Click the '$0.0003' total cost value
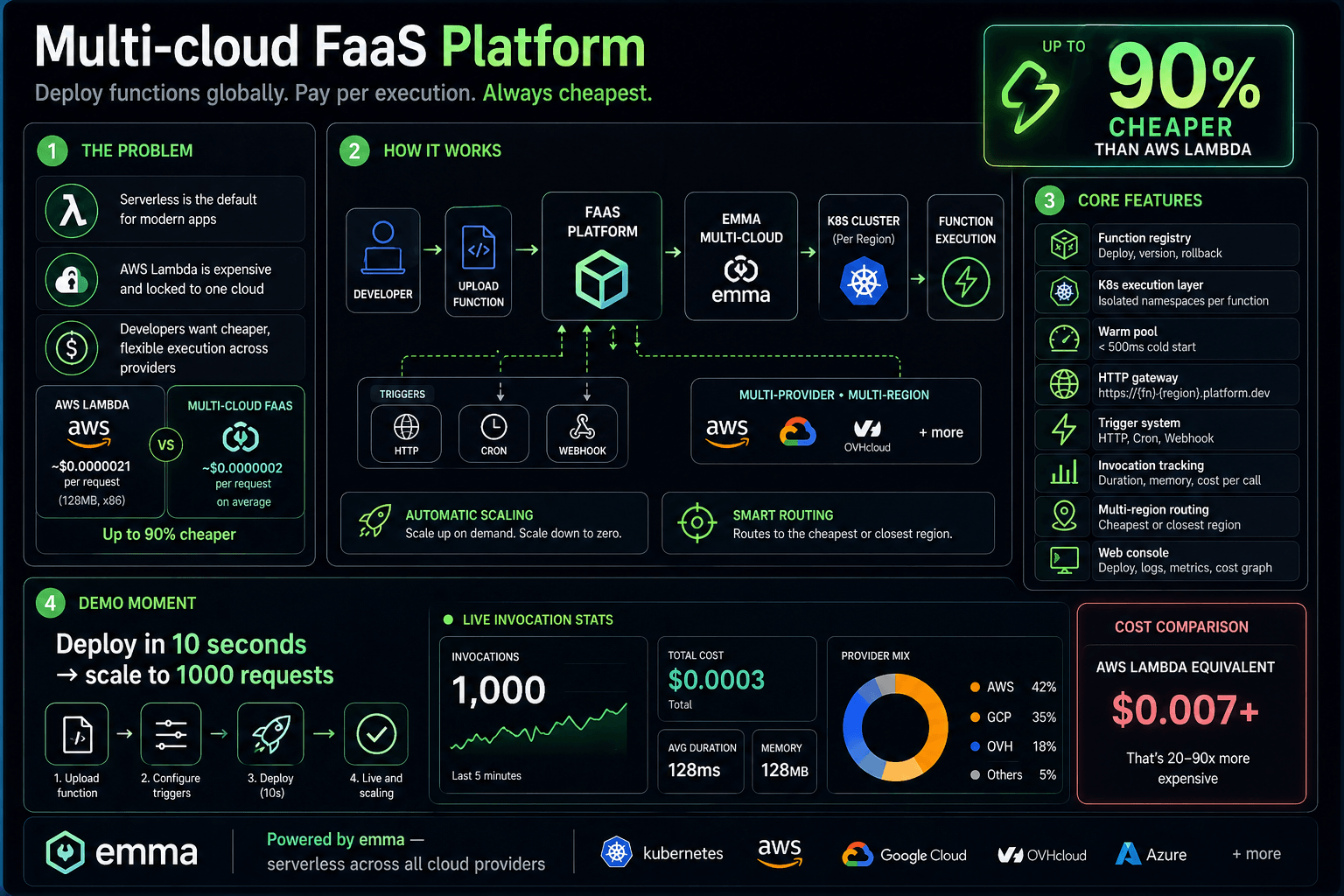 pyautogui.click(x=717, y=680)
